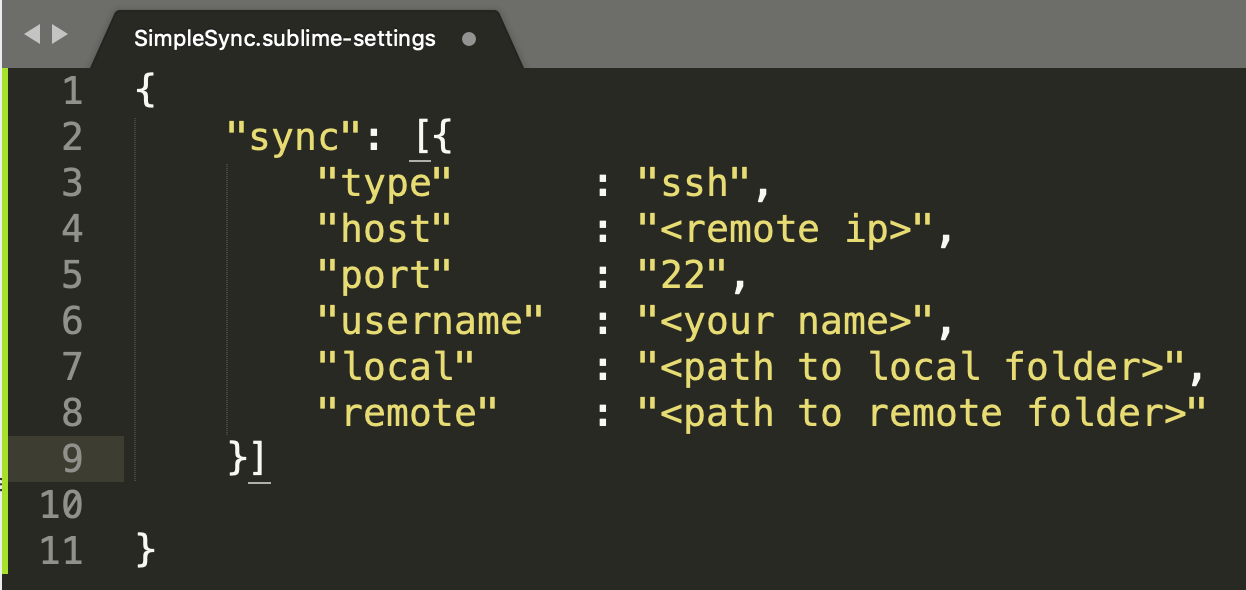Click the "ssh" string value
The height and width of the screenshot is (590, 1246).
coord(694,184)
